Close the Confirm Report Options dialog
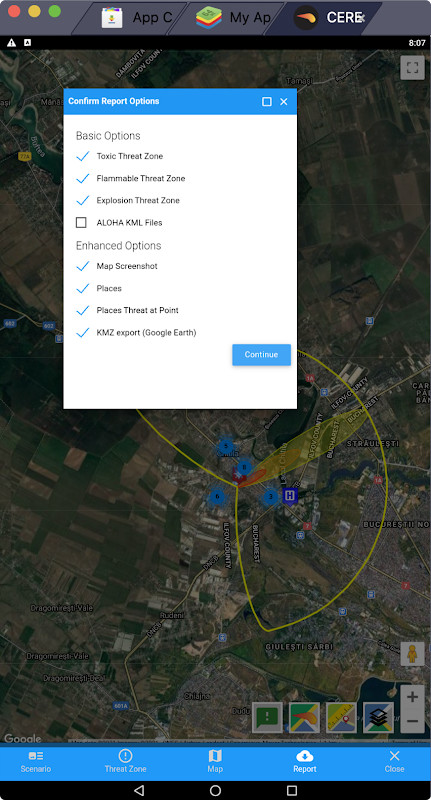431x800 pixels. pyautogui.click(x=284, y=102)
